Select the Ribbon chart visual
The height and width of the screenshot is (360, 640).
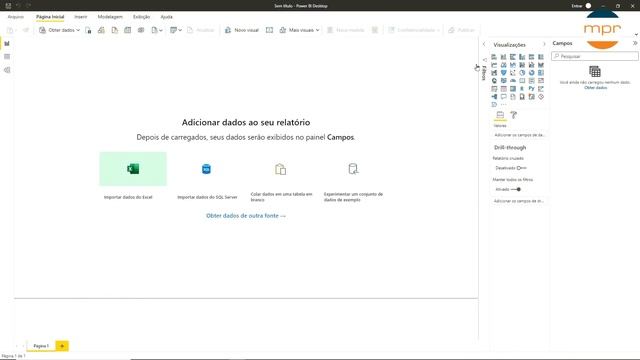[x=541, y=65]
